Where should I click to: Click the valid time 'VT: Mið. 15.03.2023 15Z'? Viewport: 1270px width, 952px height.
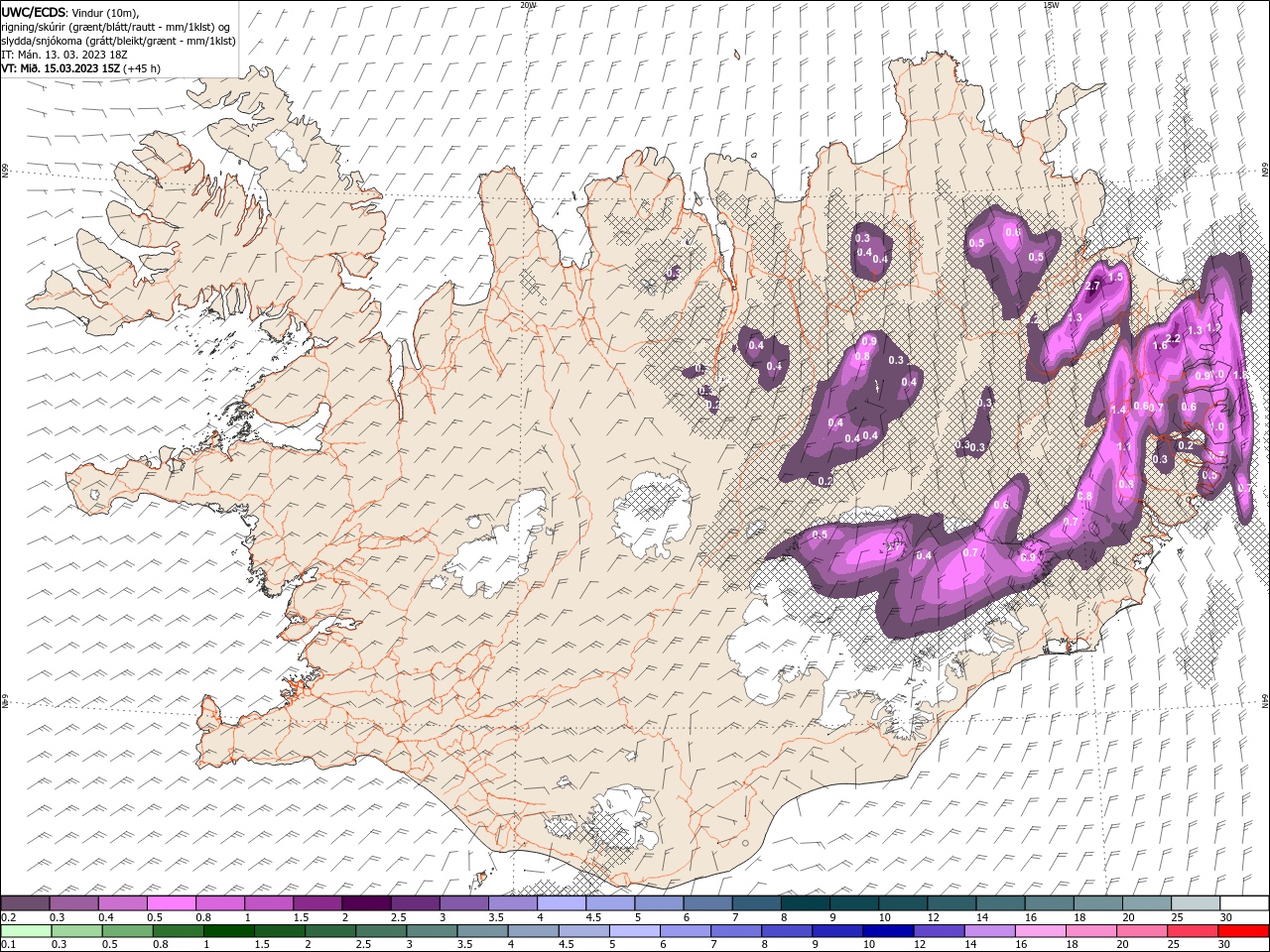[62, 68]
